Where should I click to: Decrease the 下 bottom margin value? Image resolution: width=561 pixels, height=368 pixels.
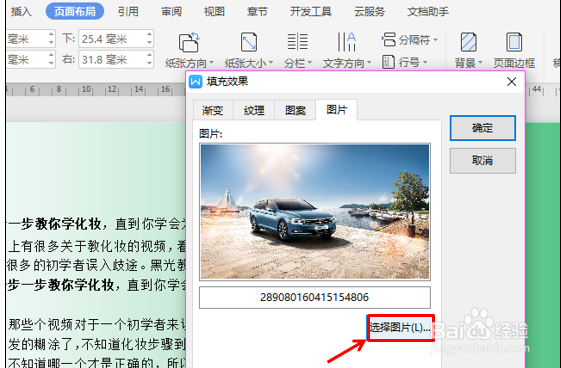click(149, 43)
